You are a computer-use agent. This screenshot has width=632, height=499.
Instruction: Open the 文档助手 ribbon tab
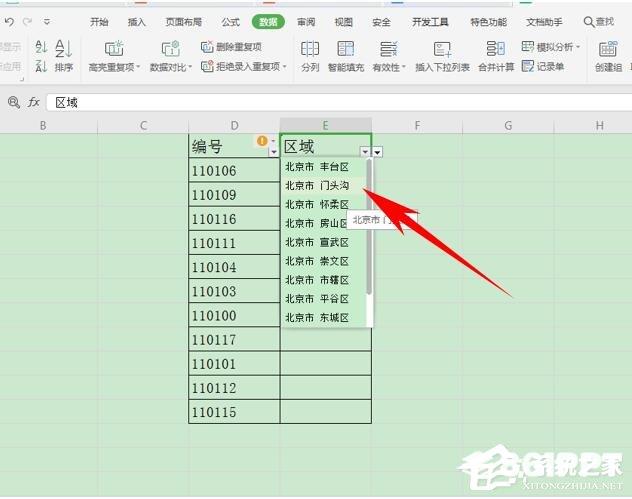pos(544,22)
